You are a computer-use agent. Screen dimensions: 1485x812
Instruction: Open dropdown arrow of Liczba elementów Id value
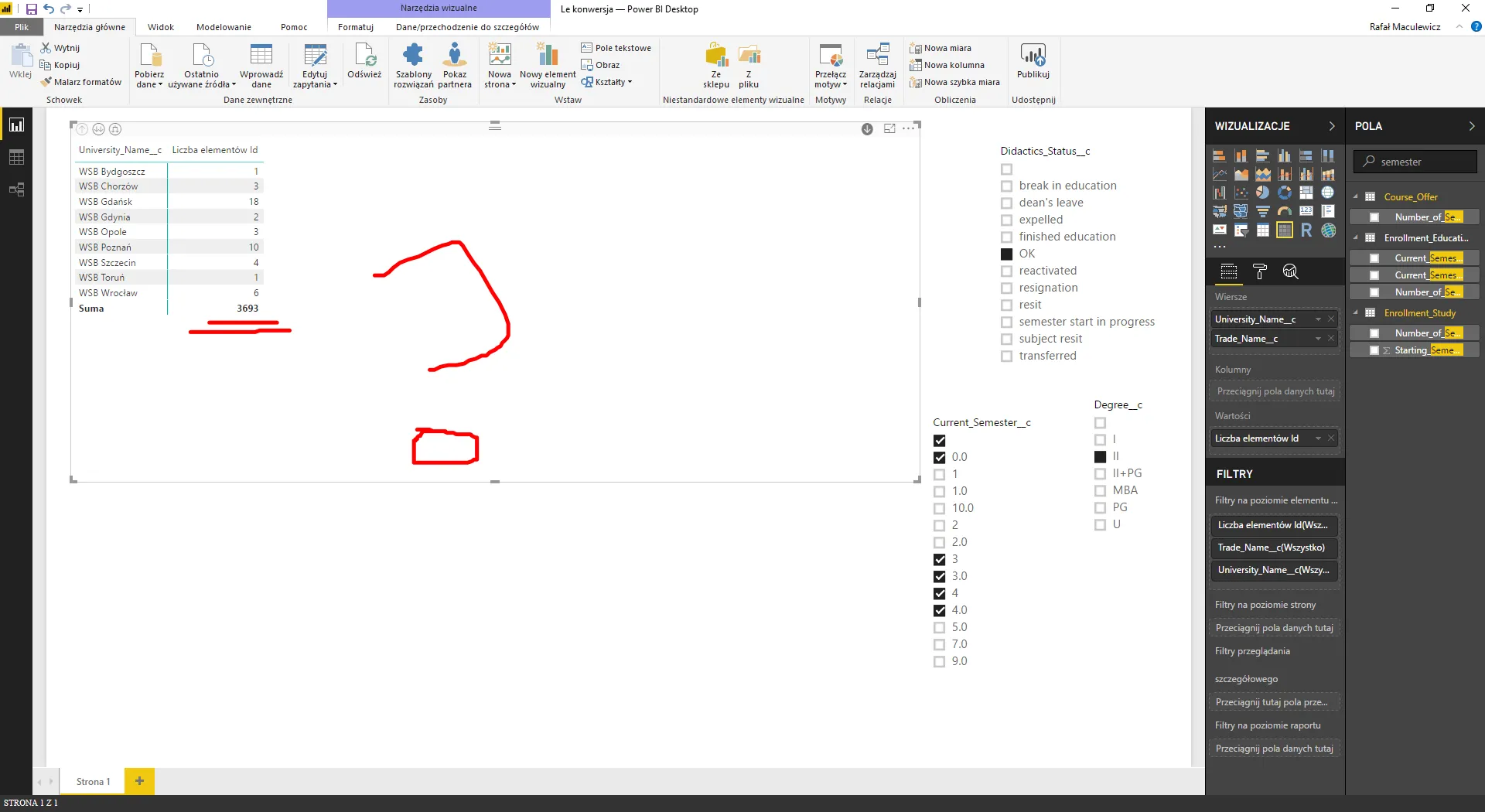[x=1318, y=438]
